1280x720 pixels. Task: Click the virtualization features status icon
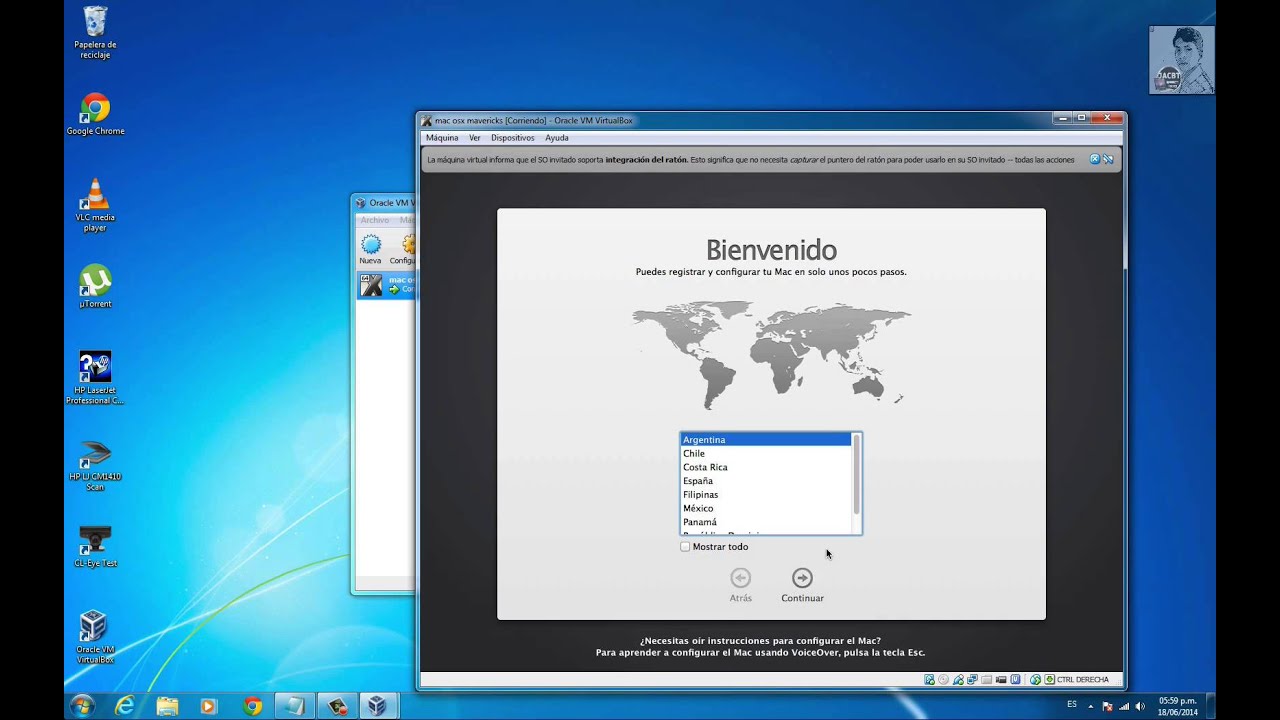[1015, 679]
